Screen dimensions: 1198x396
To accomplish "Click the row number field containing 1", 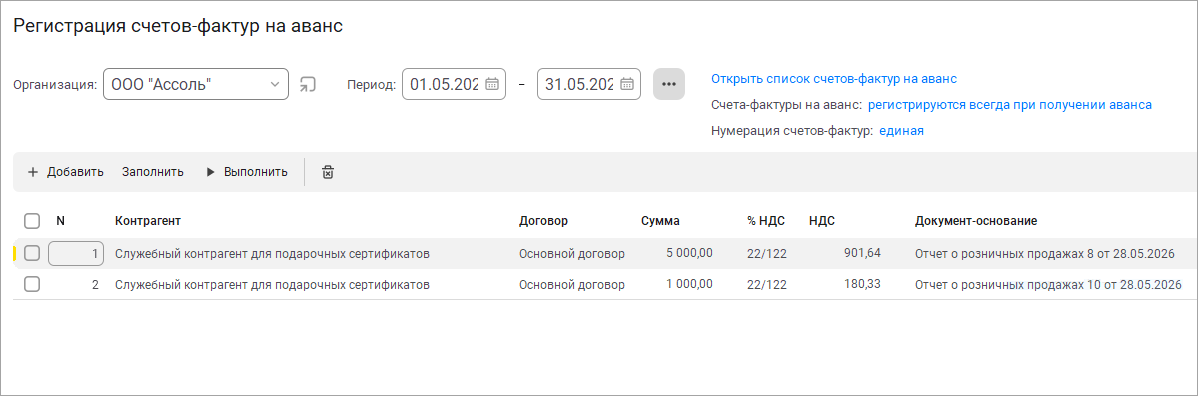I will (x=76, y=254).
